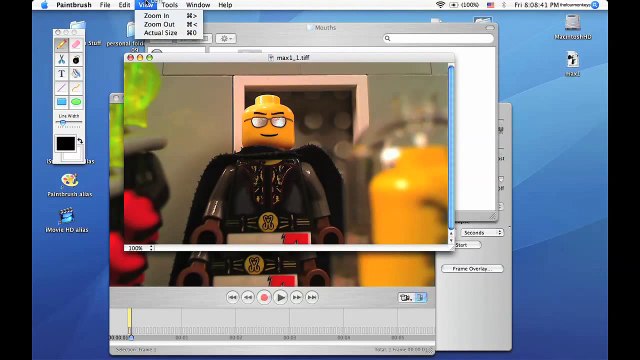Step forward one frame
The height and width of the screenshot is (360, 640).
click(x=297, y=297)
